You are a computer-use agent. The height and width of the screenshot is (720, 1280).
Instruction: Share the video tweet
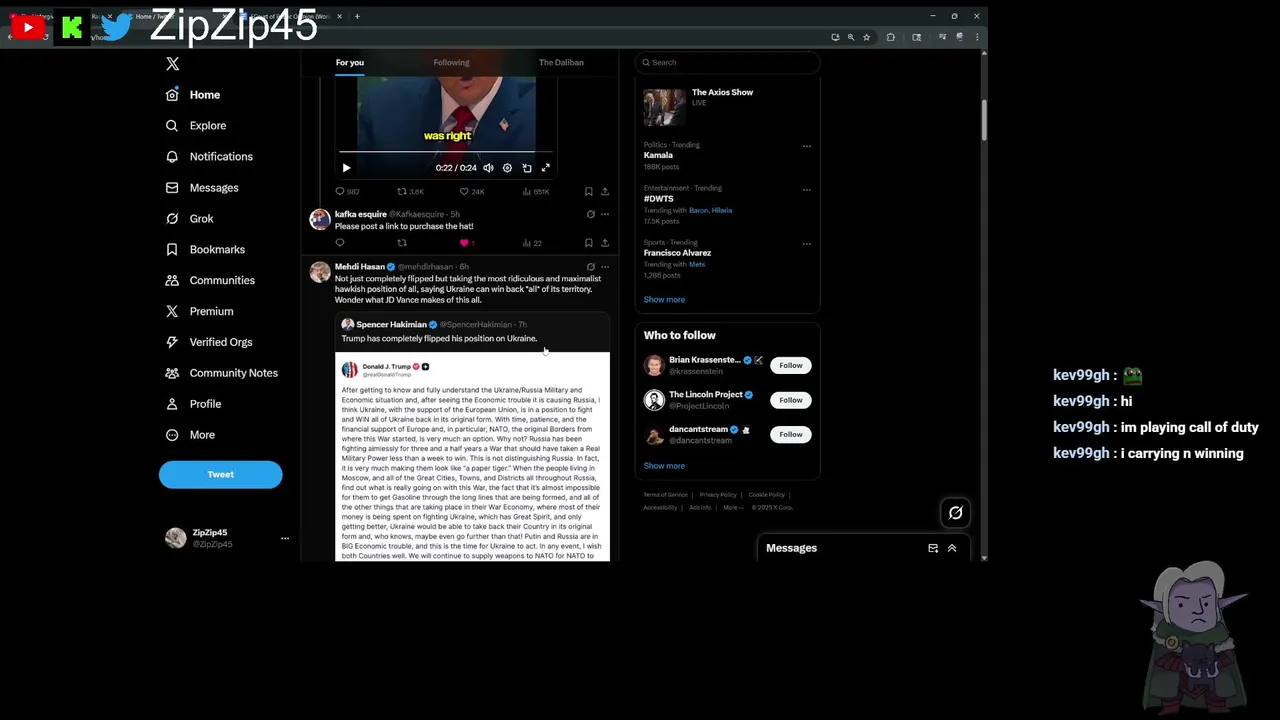click(x=605, y=191)
